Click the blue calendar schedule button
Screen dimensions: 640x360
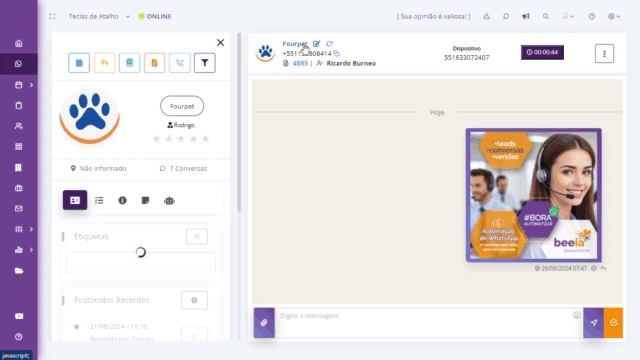pyautogui.click(x=79, y=63)
